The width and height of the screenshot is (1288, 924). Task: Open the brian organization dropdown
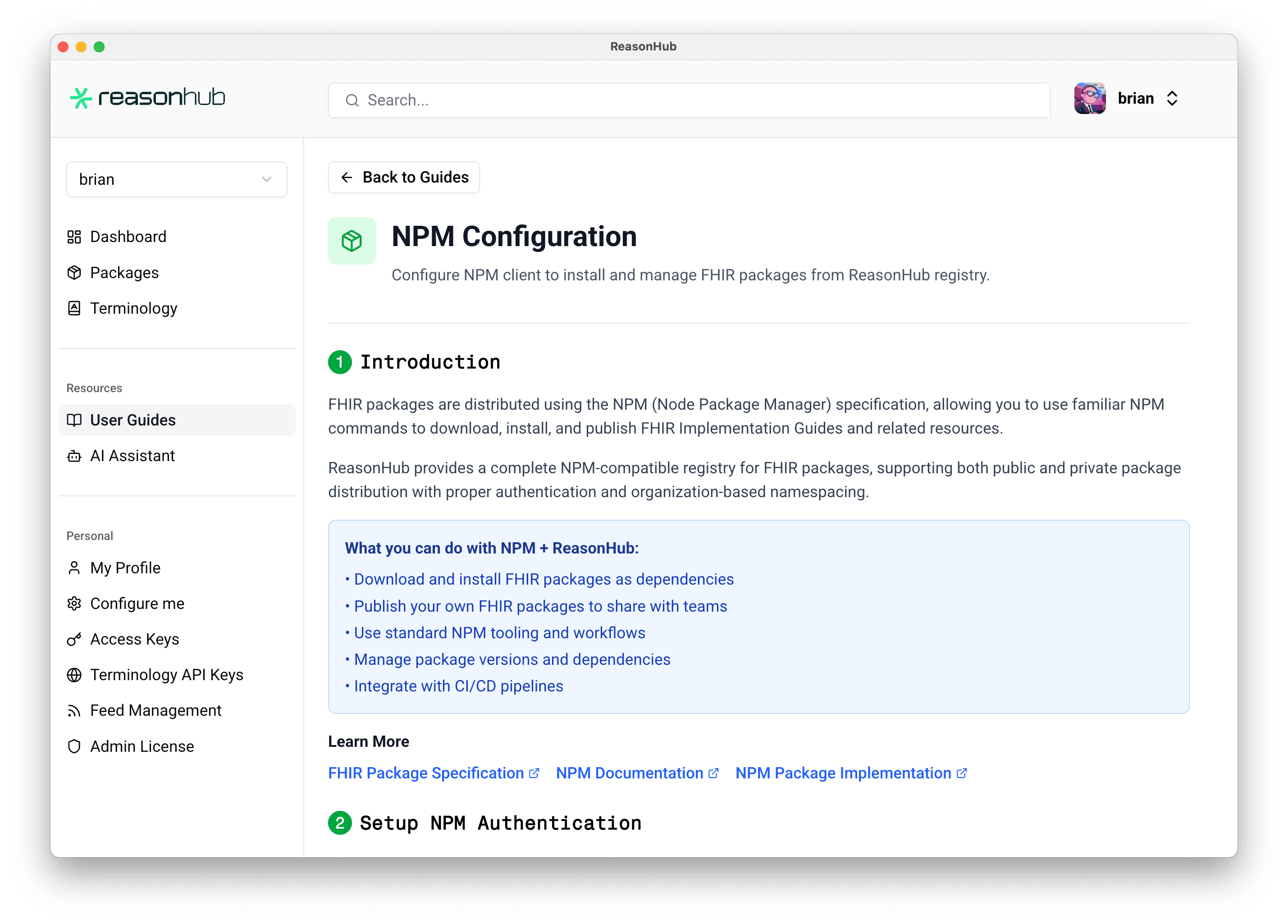(x=177, y=179)
